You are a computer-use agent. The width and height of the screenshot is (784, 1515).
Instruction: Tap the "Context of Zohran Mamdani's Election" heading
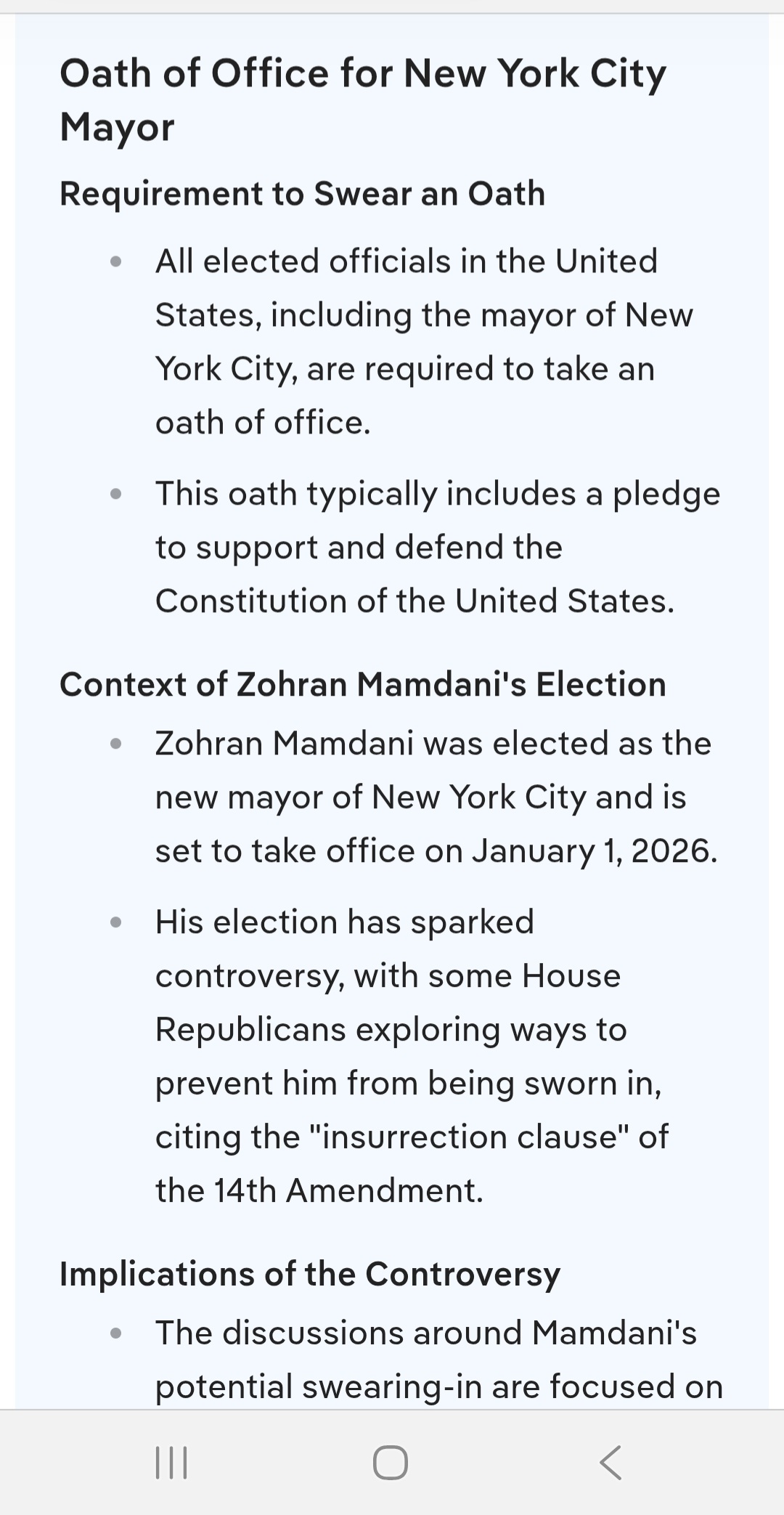click(363, 685)
